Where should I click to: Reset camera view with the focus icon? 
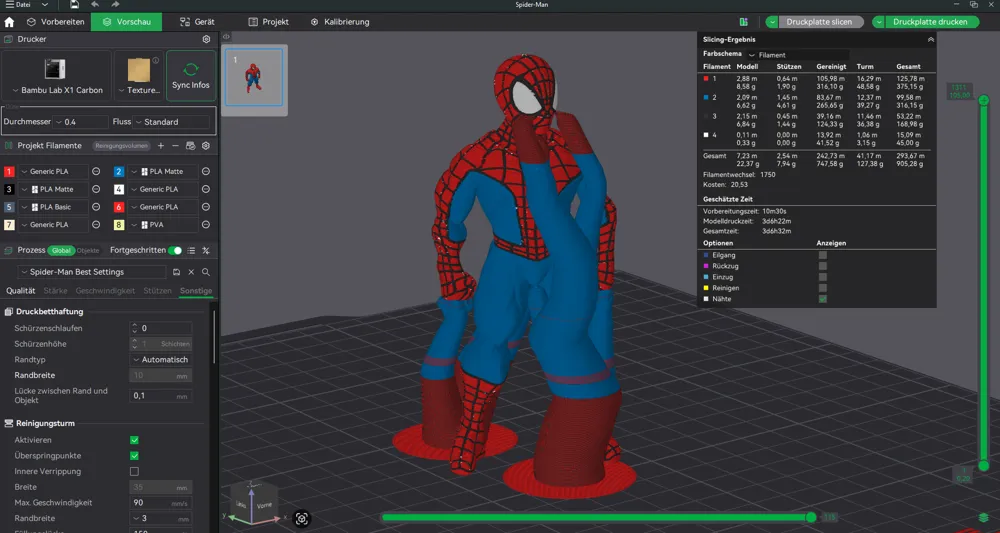302,518
